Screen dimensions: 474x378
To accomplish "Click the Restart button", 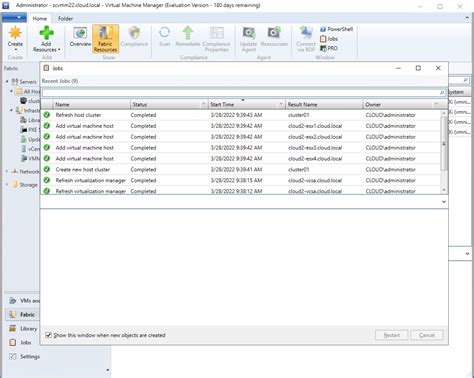I will (392, 335).
